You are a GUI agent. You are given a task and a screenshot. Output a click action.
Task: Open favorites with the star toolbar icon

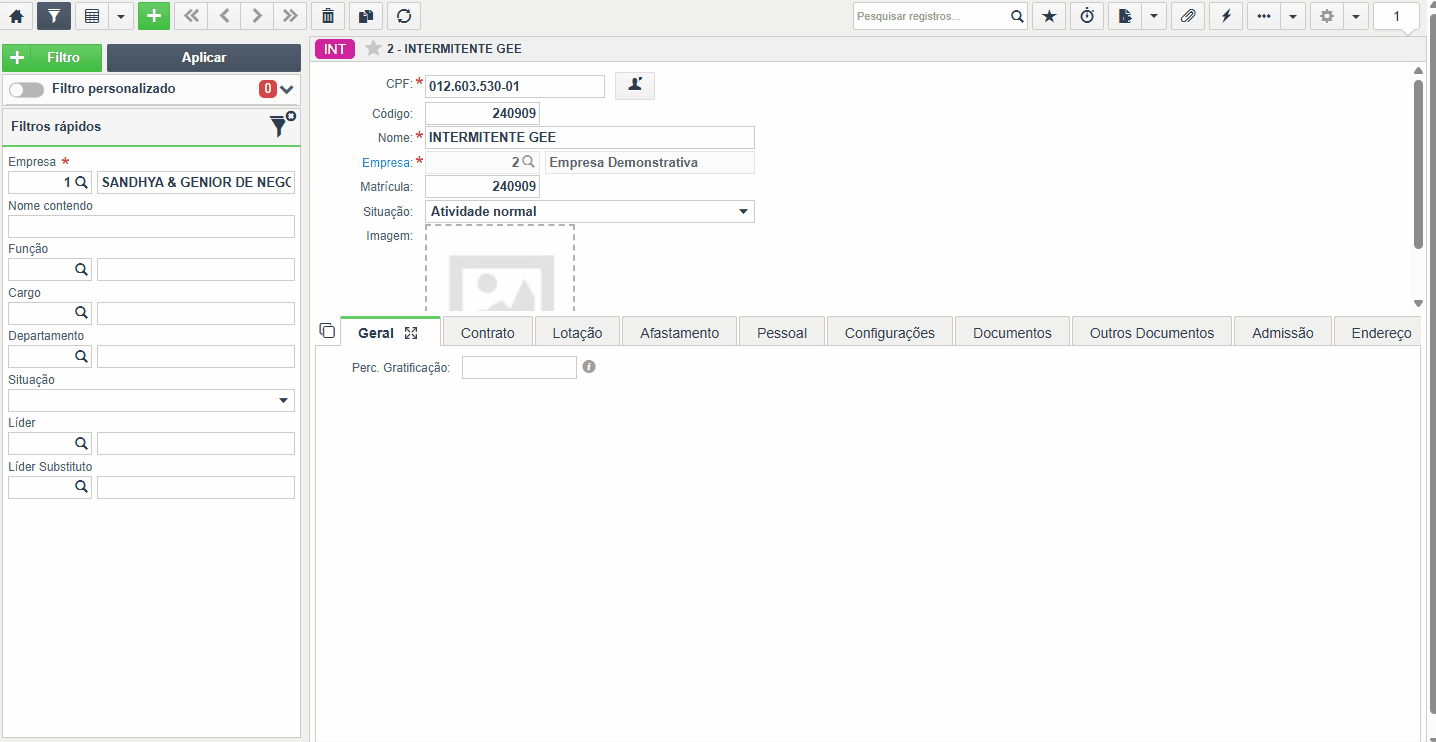1049,16
